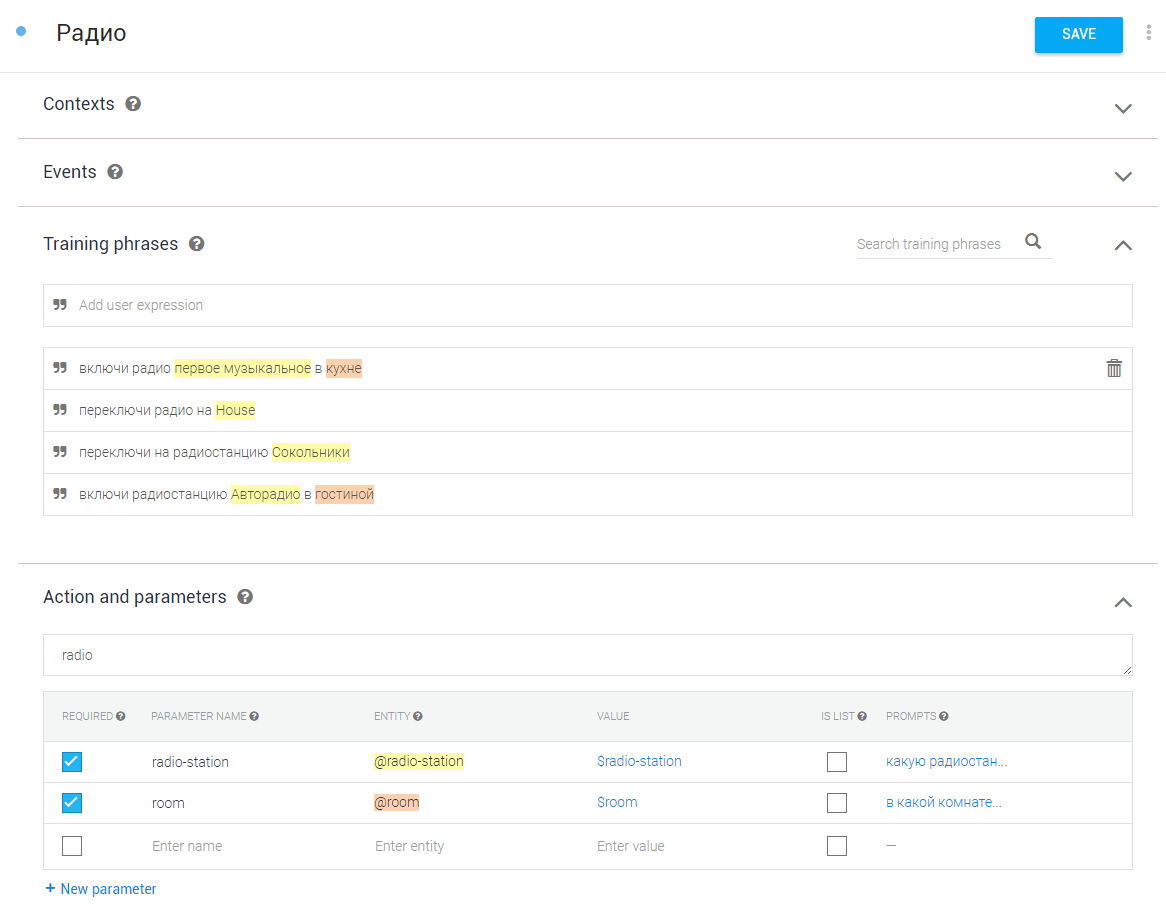Click the New parameter link
The width and height of the screenshot is (1166, 923).
pyautogui.click(x=101, y=889)
